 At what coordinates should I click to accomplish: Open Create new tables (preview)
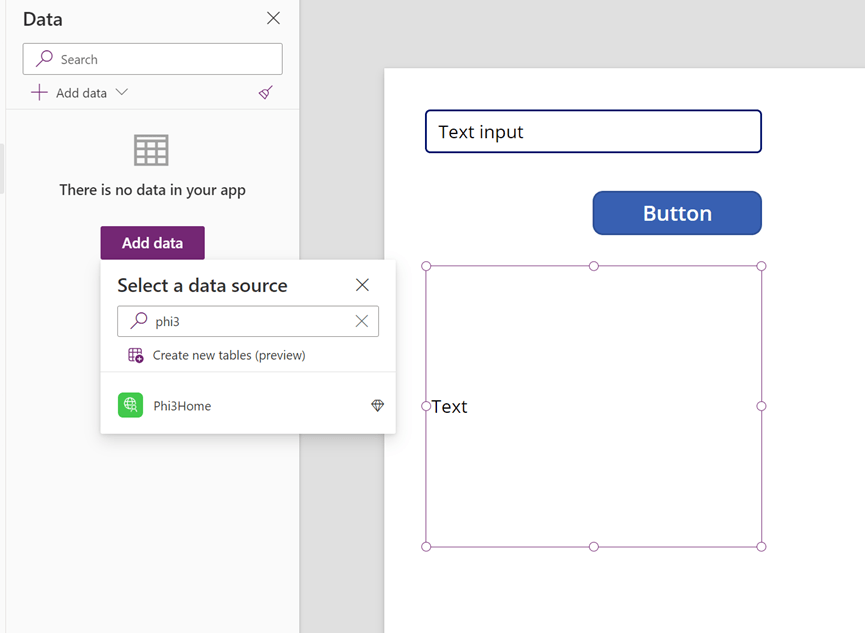point(229,355)
